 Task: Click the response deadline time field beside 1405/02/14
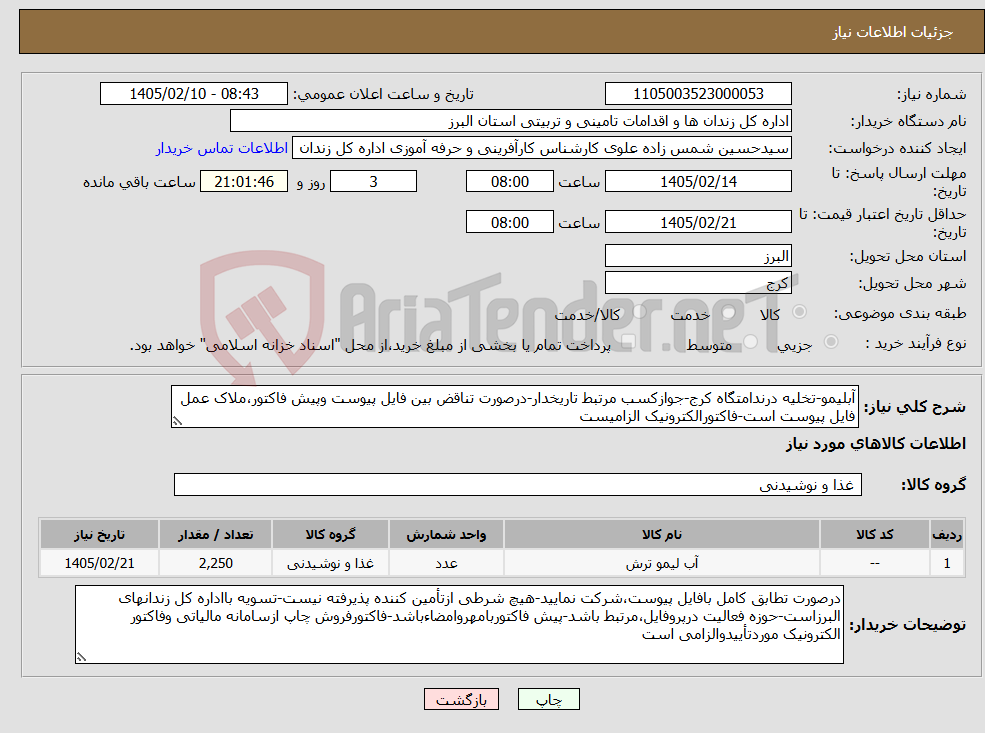tap(509, 182)
